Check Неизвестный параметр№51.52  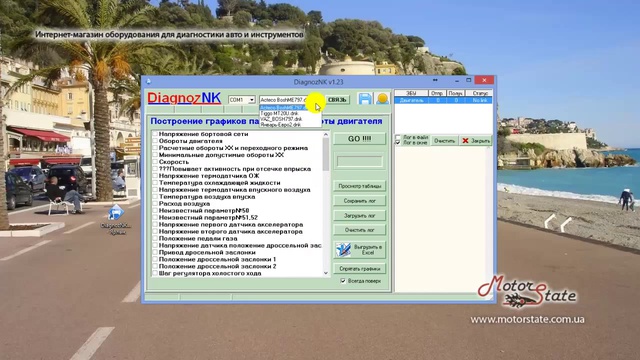tap(155, 217)
